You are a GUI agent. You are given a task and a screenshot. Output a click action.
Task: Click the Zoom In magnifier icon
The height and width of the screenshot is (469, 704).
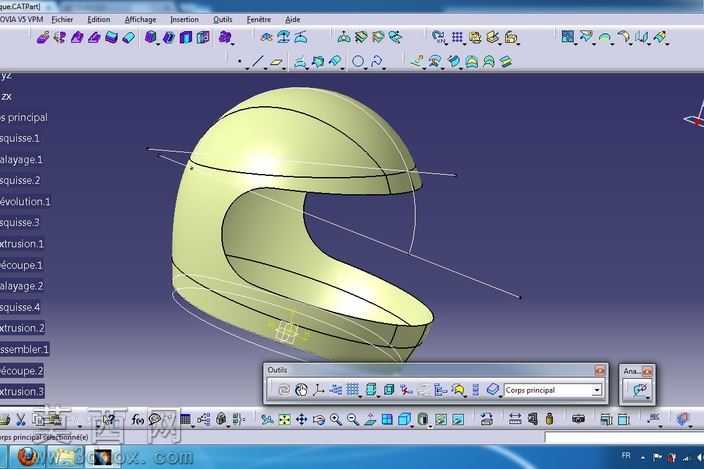(x=336, y=420)
